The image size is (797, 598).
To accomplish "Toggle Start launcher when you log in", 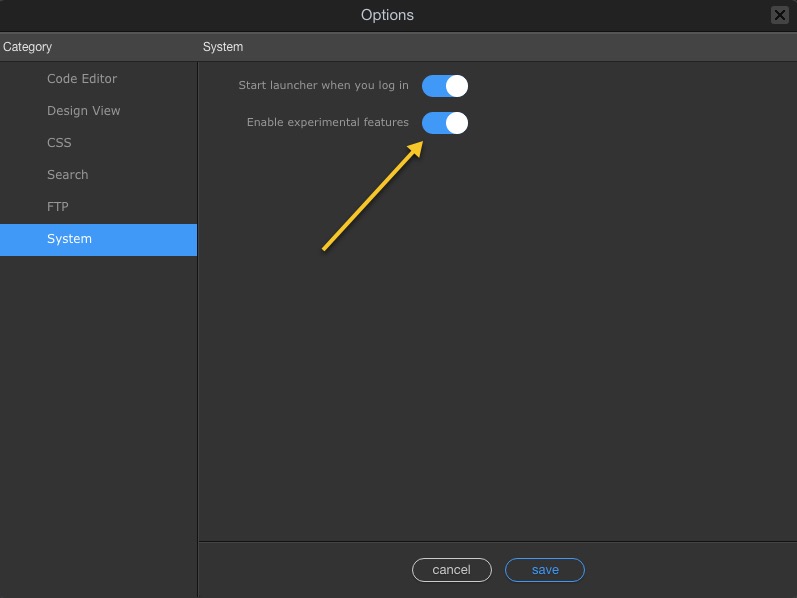I will pyautogui.click(x=445, y=86).
